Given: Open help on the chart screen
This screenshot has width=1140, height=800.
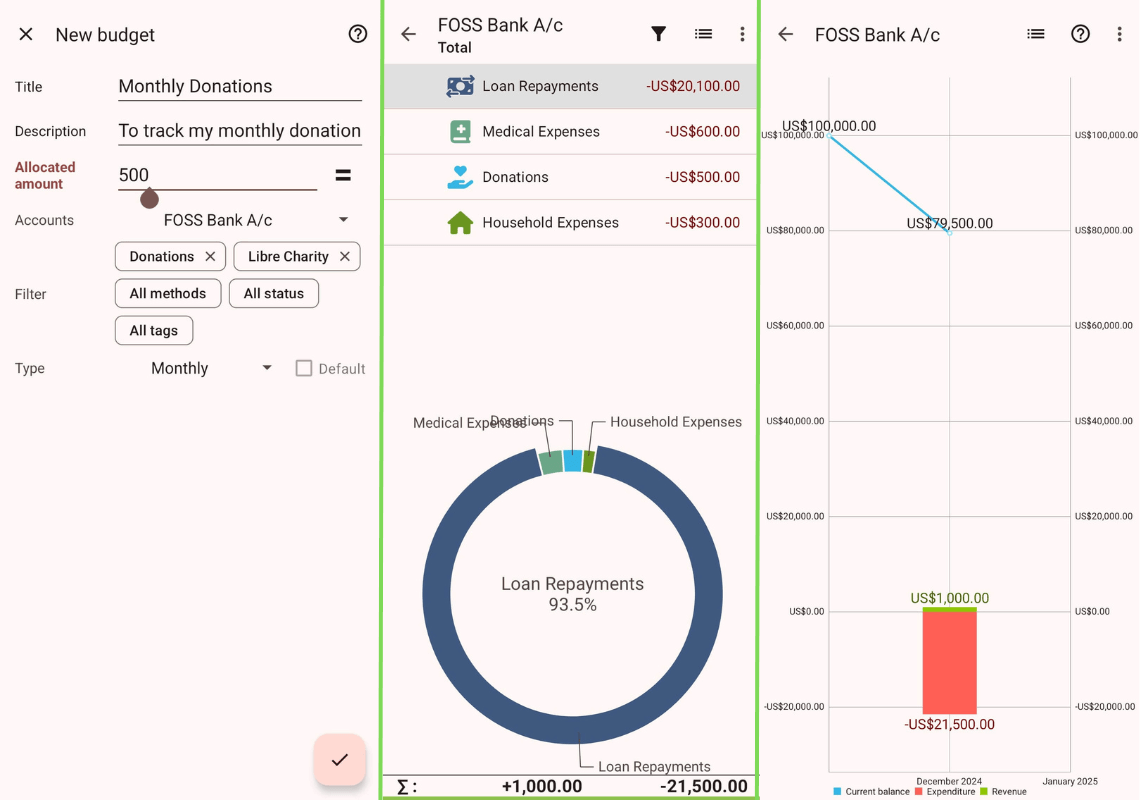Looking at the screenshot, I should 1080,33.
